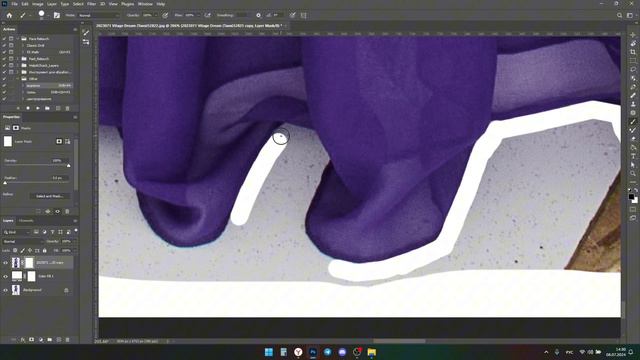The width and height of the screenshot is (640, 360).
Task: Toggle the mask visibility eye in Properties
Action: point(58,211)
